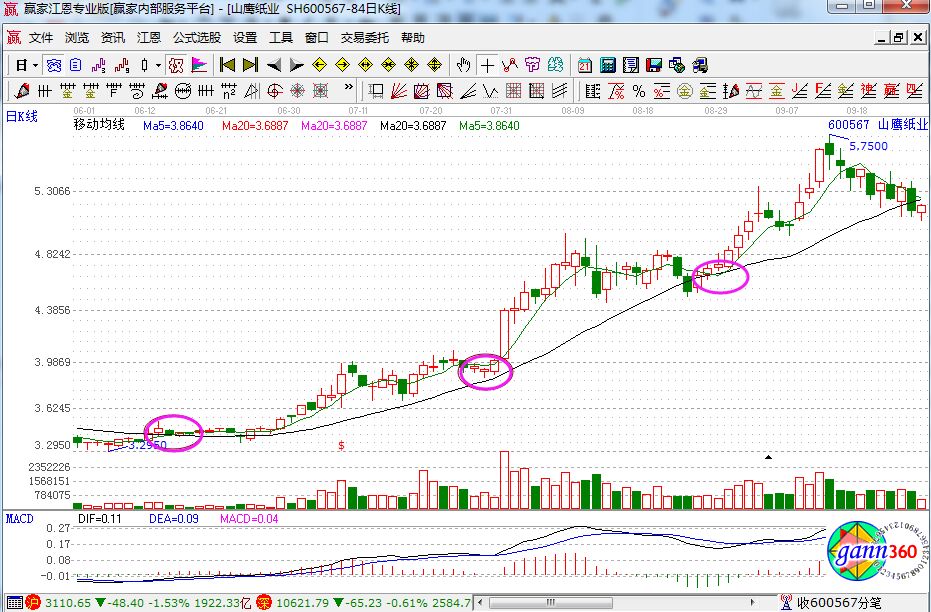The height and width of the screenshot is (612, 931).
Task: Open the 日 period dropdown arrow
Action: point(36,65)
